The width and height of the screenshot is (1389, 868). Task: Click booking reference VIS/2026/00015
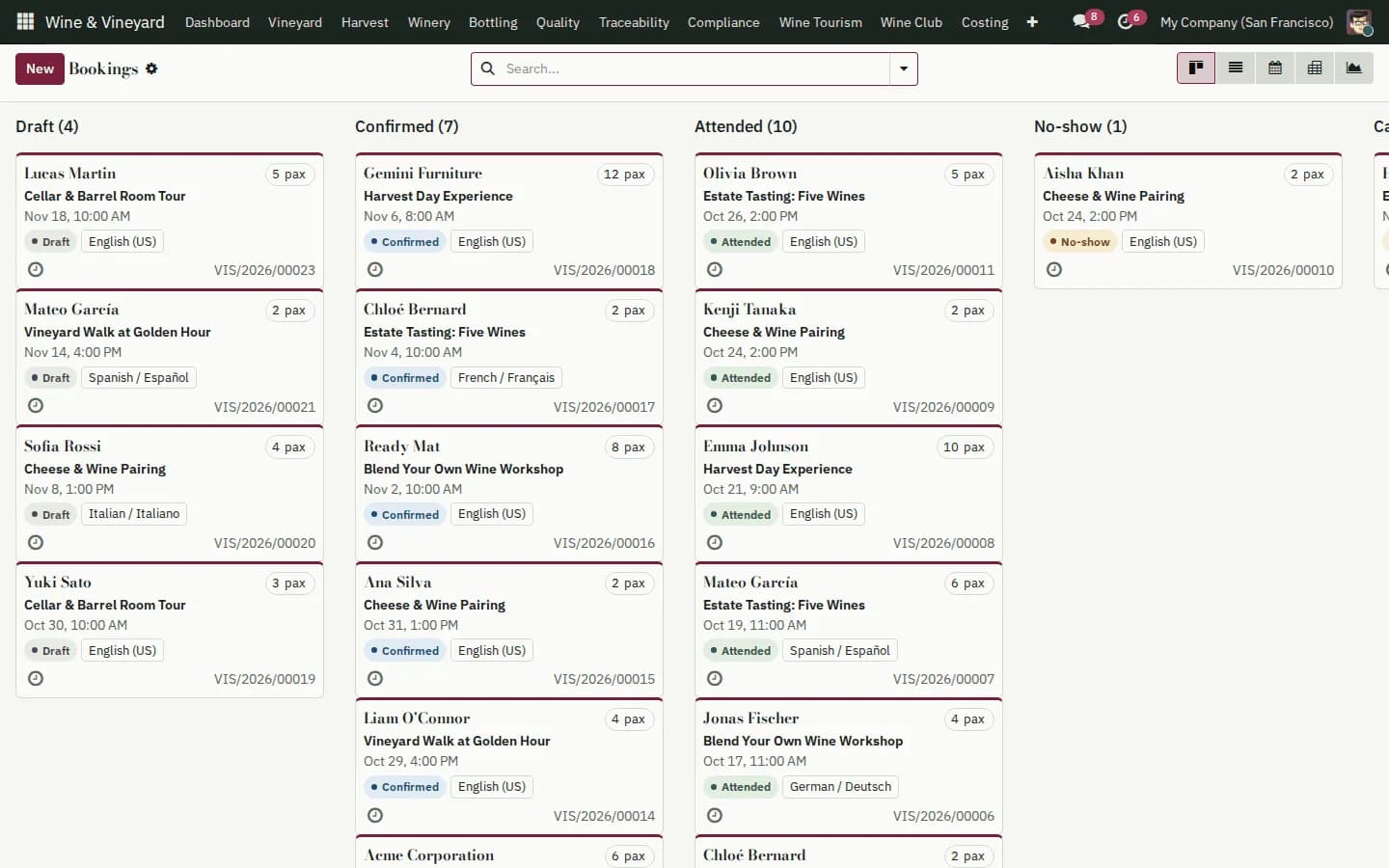(x=604, y=679)
